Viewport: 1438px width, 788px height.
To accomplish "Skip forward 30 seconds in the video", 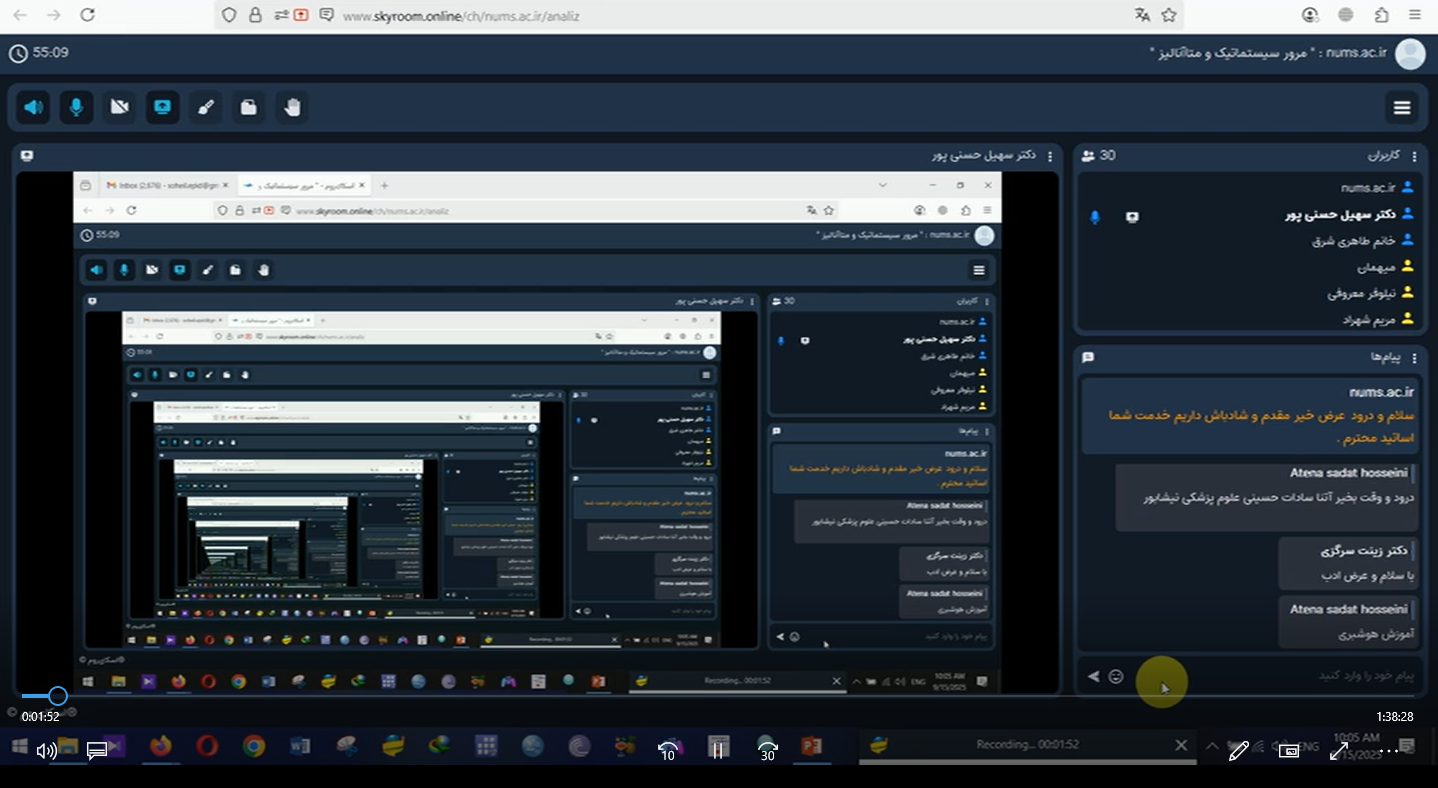I will [x=767, y=749].
